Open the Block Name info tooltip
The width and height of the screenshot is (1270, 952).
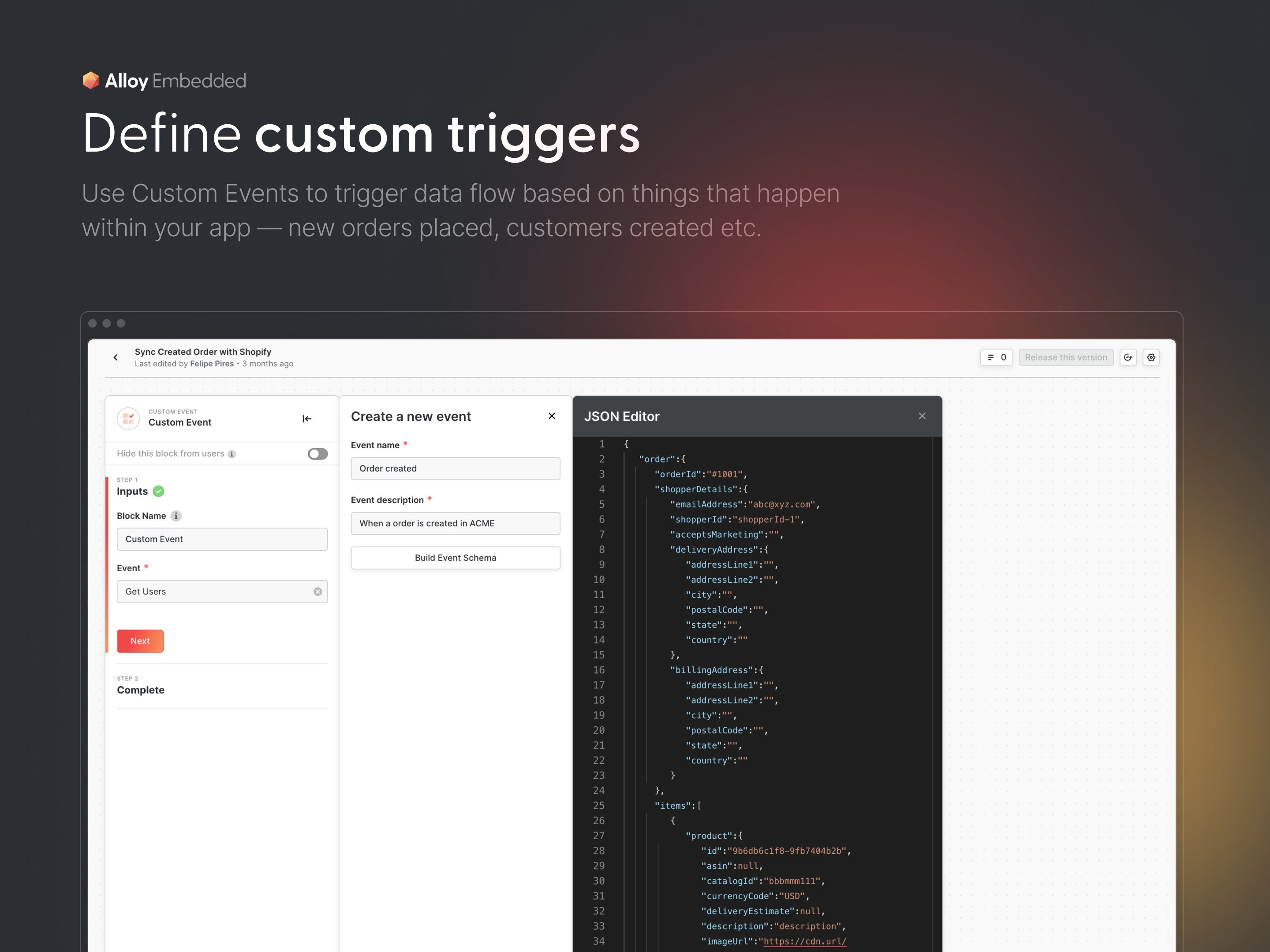(176, 515)
